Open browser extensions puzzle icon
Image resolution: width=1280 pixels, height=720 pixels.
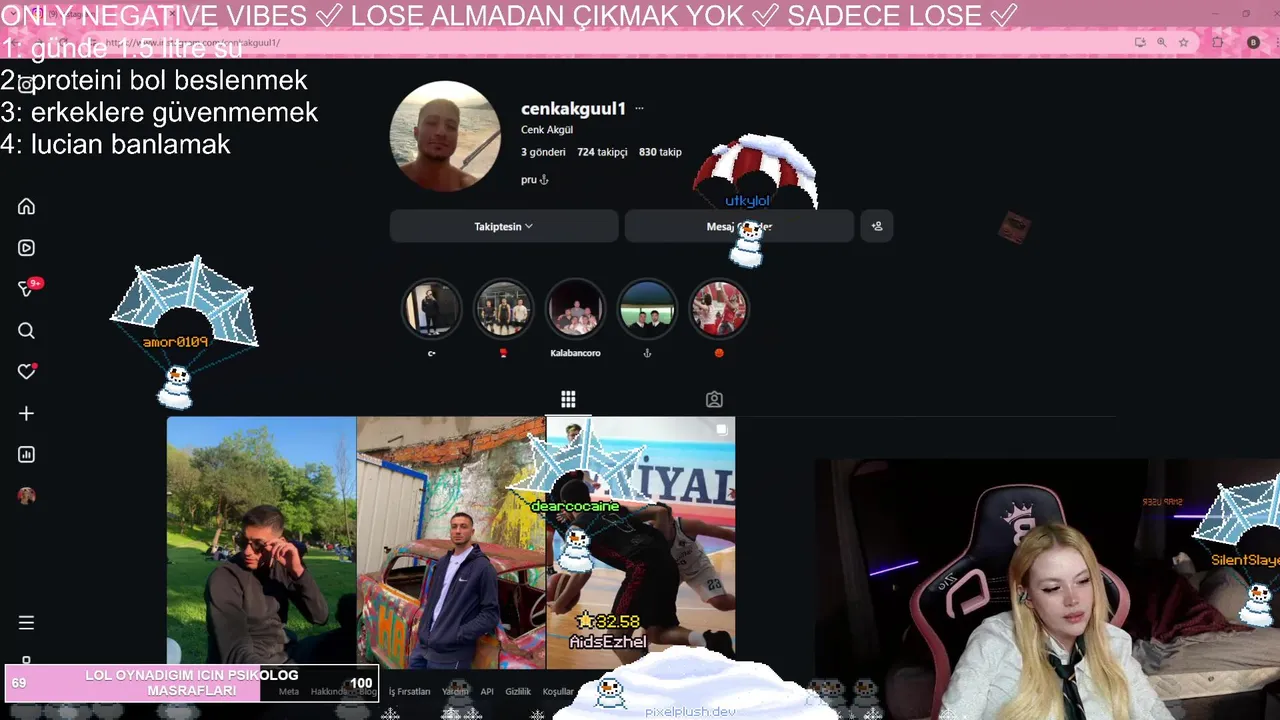click(x=1218, y=42)
